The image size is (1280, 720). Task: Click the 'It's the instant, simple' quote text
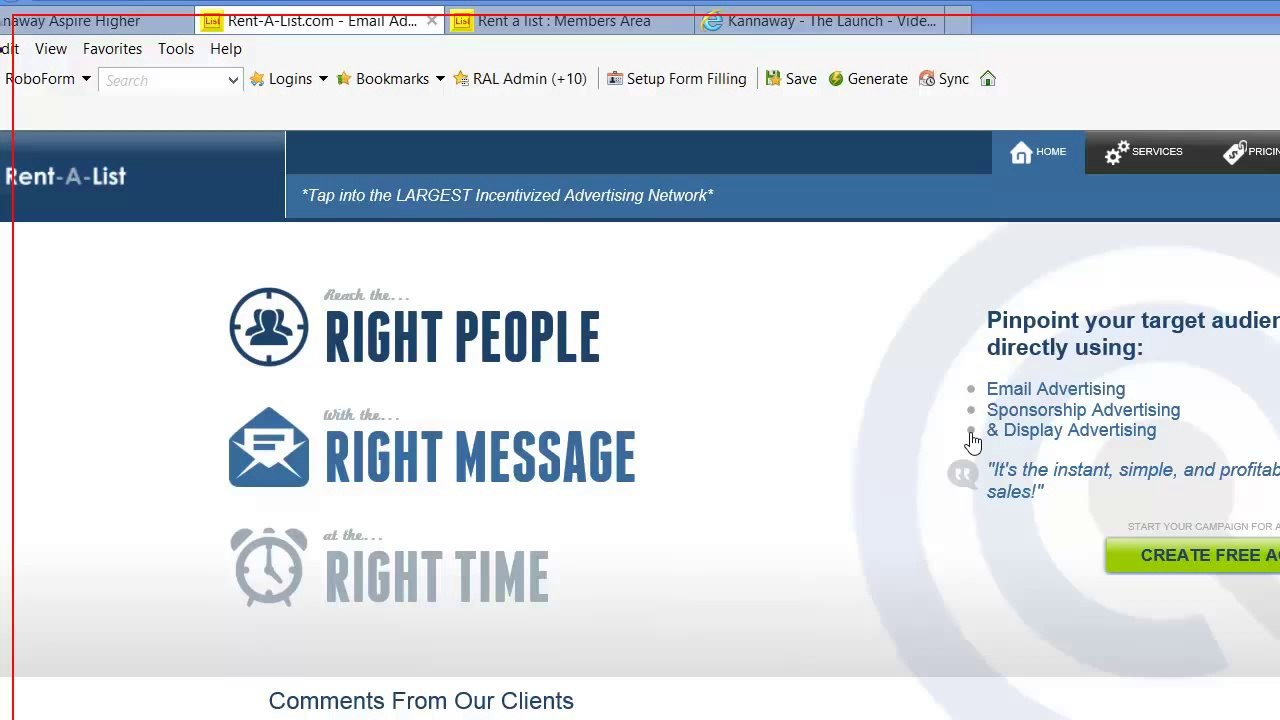coord(1133,480)
